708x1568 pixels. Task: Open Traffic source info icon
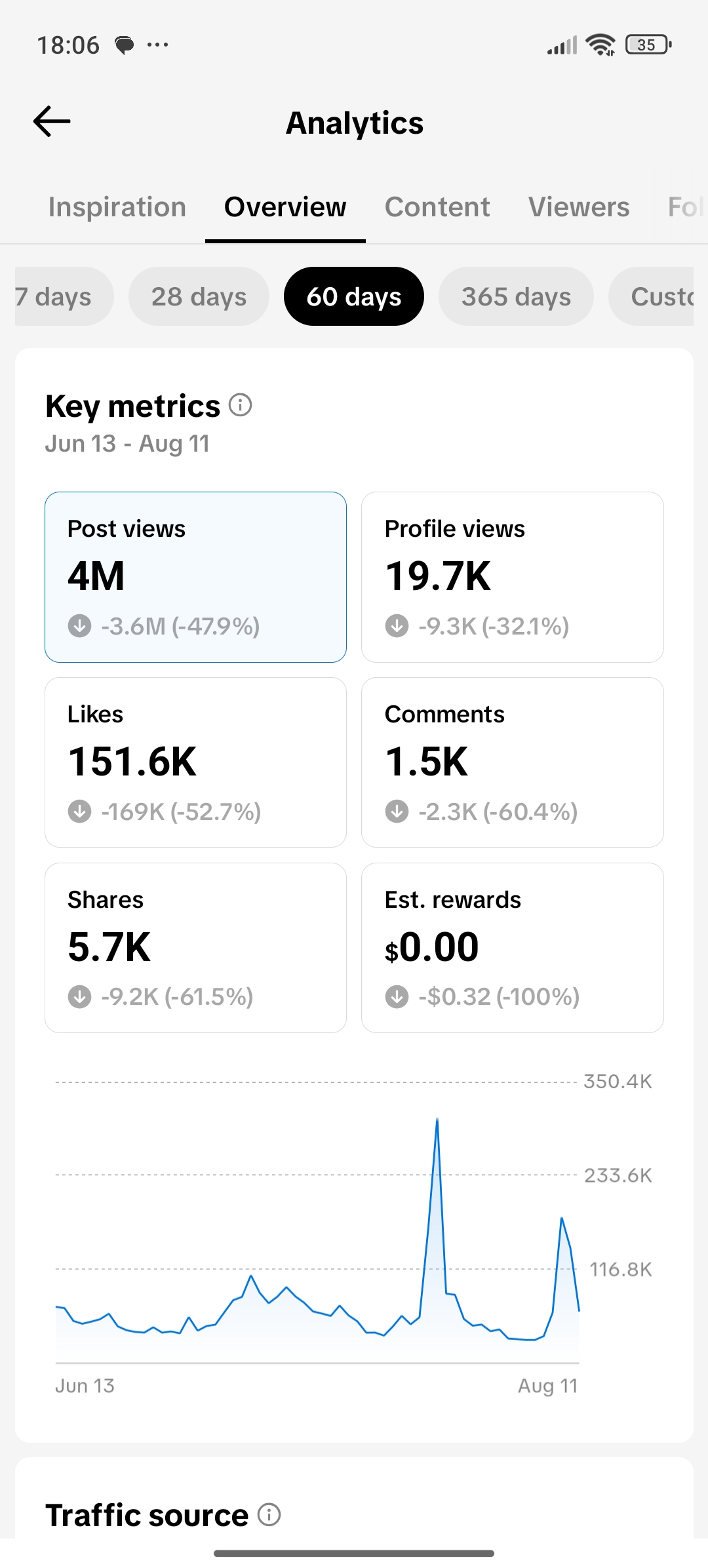(269, 1514)
